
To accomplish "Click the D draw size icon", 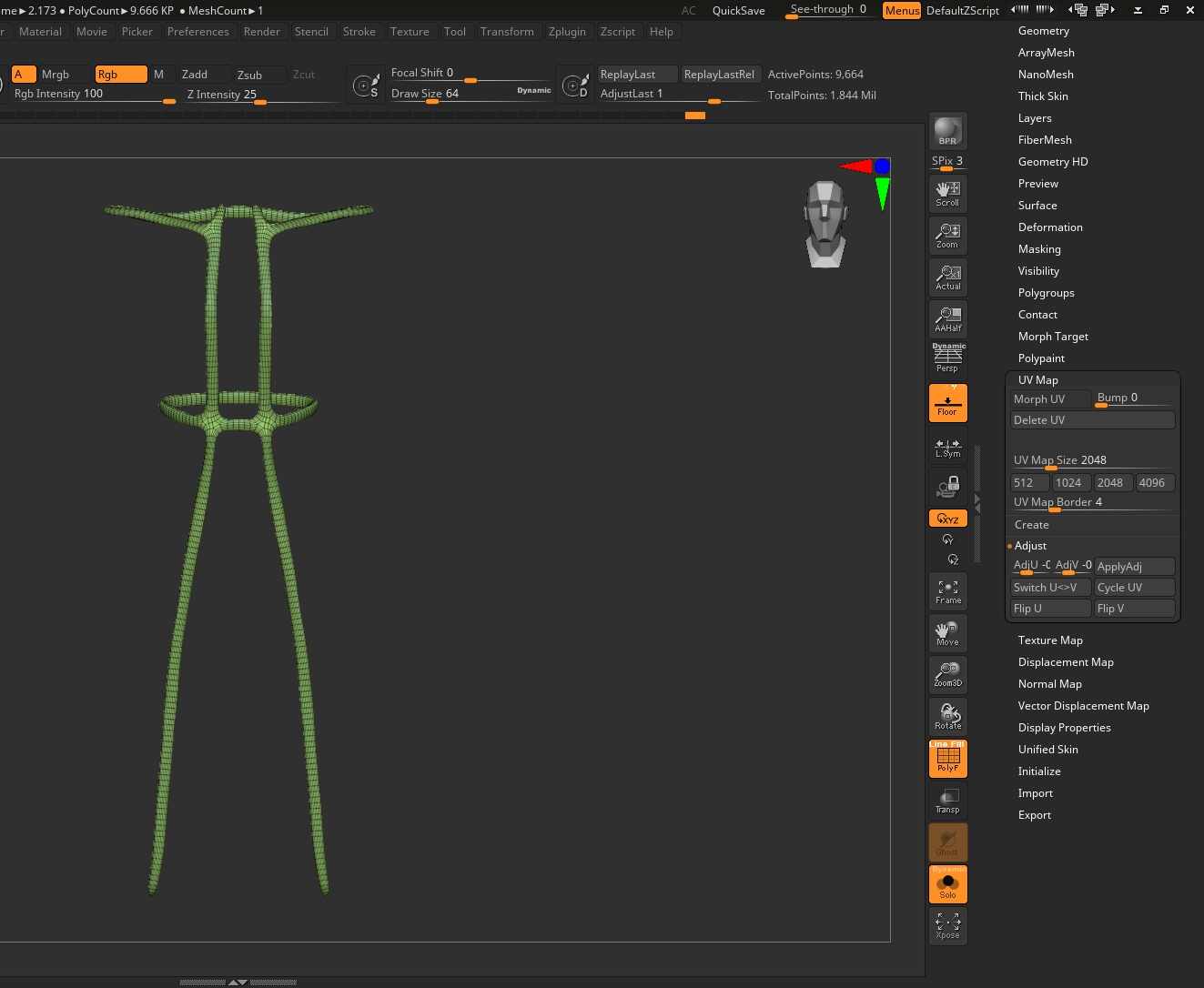I will 575,86.
